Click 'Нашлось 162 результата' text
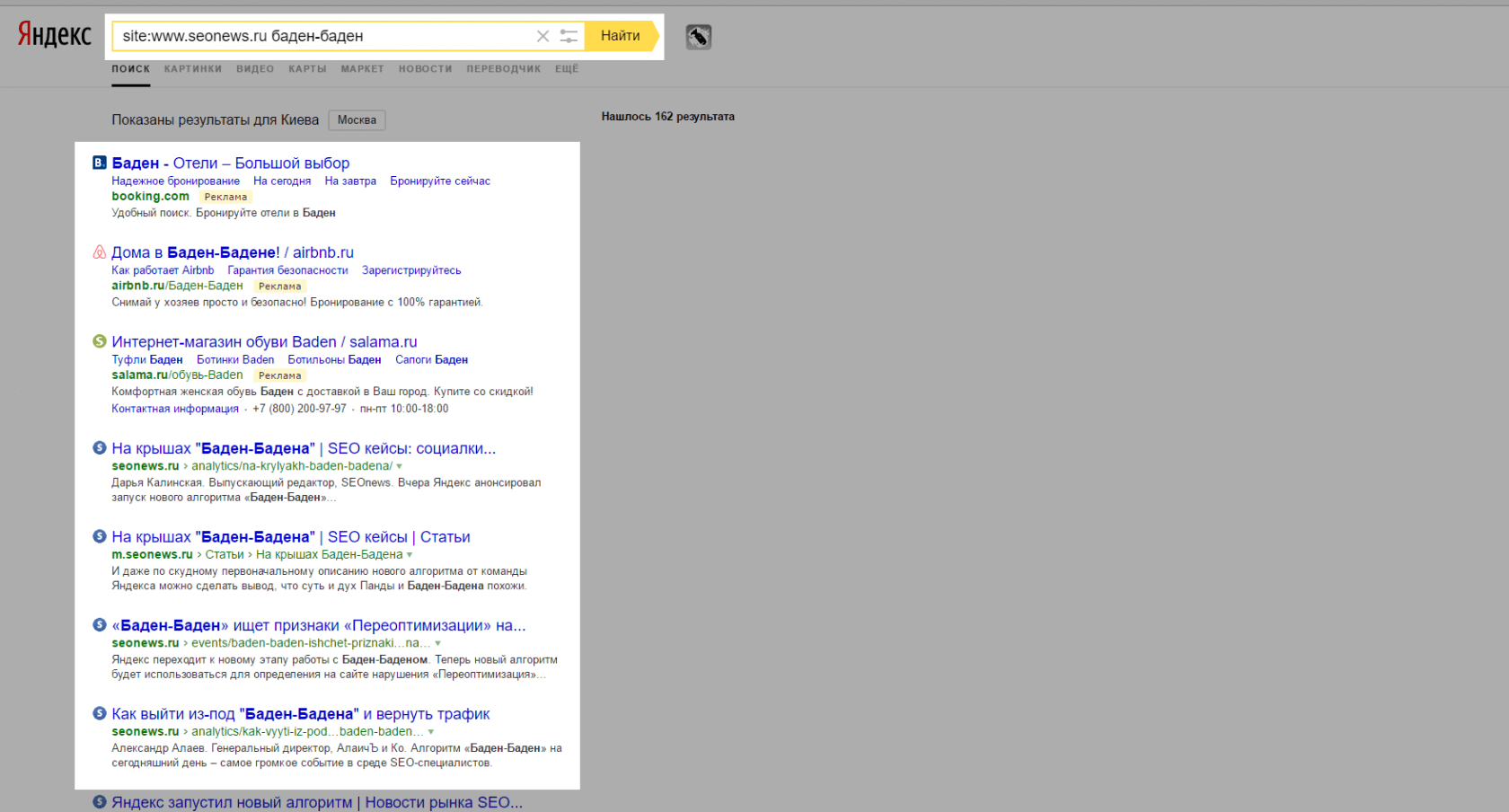 (x=667, y=117)
